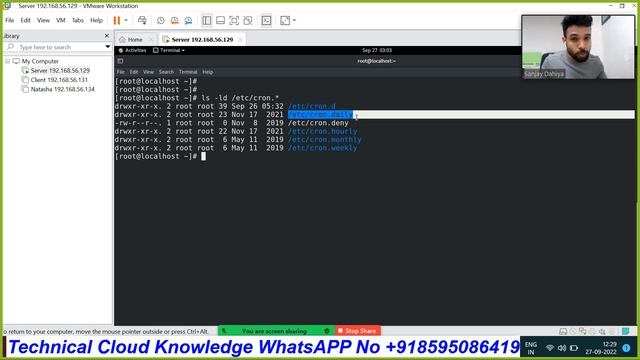Click /etc/cron.monthly in the listing
This screenshot has height=360, width=640.
324,140
